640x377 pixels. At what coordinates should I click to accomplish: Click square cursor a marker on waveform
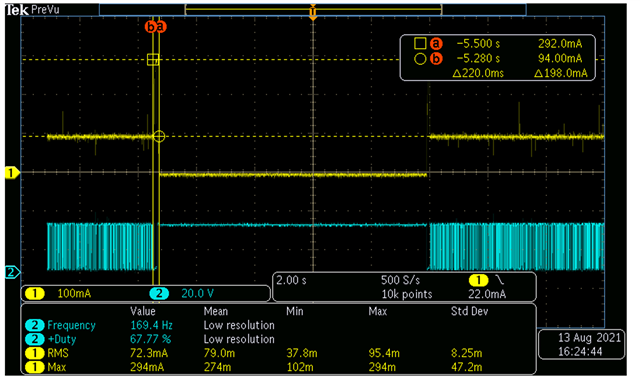tap(153, 60)
